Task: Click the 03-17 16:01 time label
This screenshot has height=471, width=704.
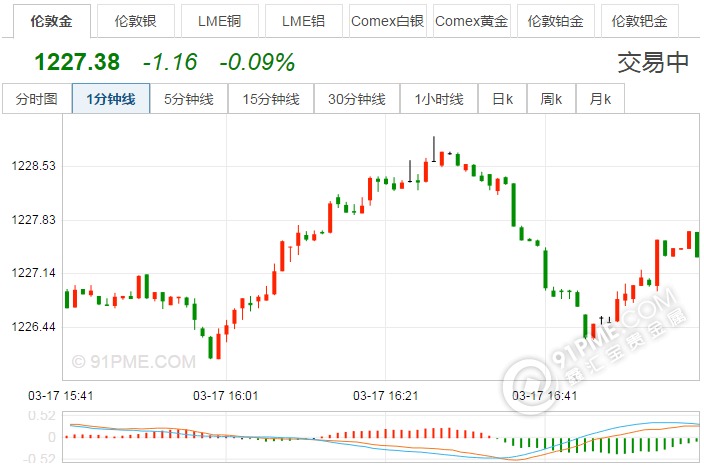Action: (x=225, y=396)
